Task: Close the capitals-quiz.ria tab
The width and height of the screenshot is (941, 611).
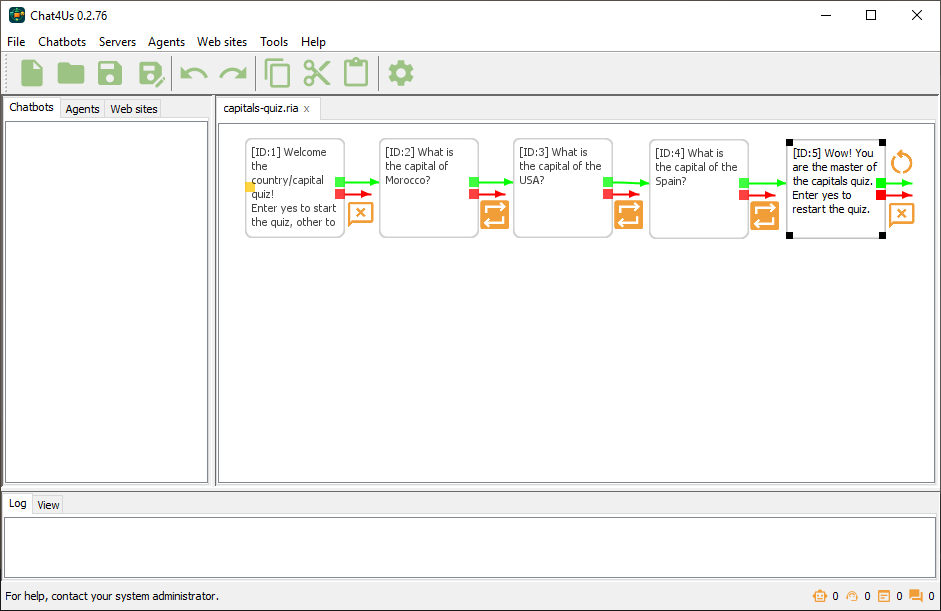Action: pyautogui.click(x=307, y=109)
